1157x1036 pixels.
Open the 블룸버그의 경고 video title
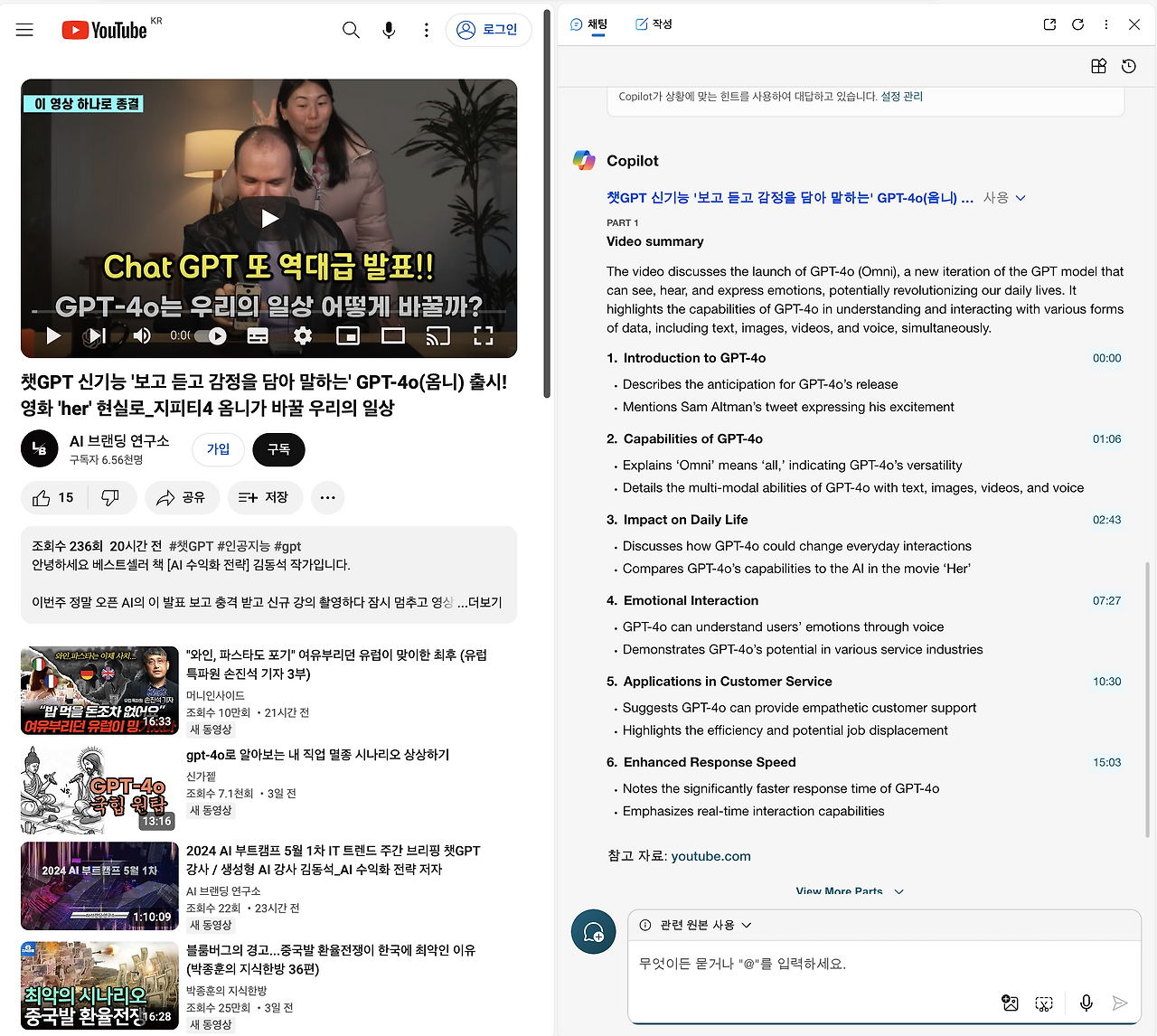pos(331,959)
